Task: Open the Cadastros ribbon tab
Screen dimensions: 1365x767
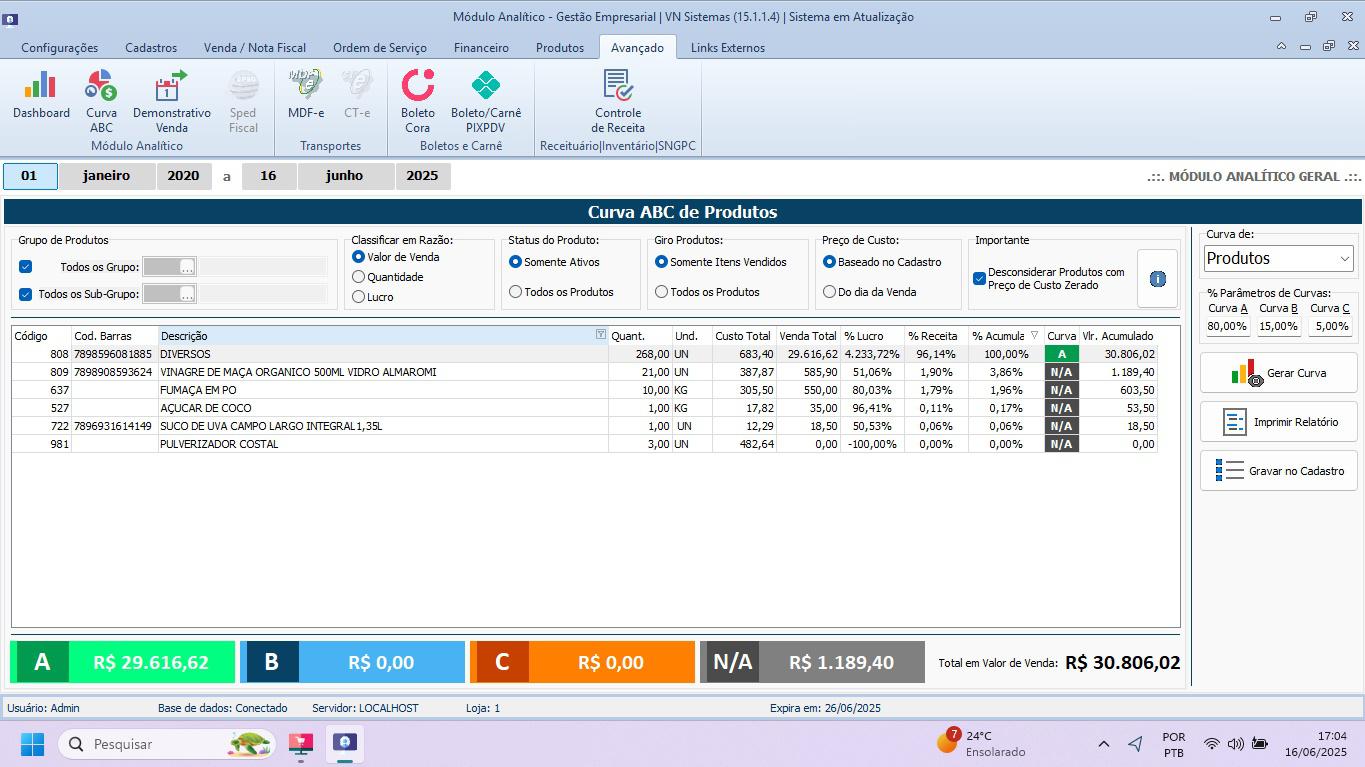Action: [x=151, y=48]
